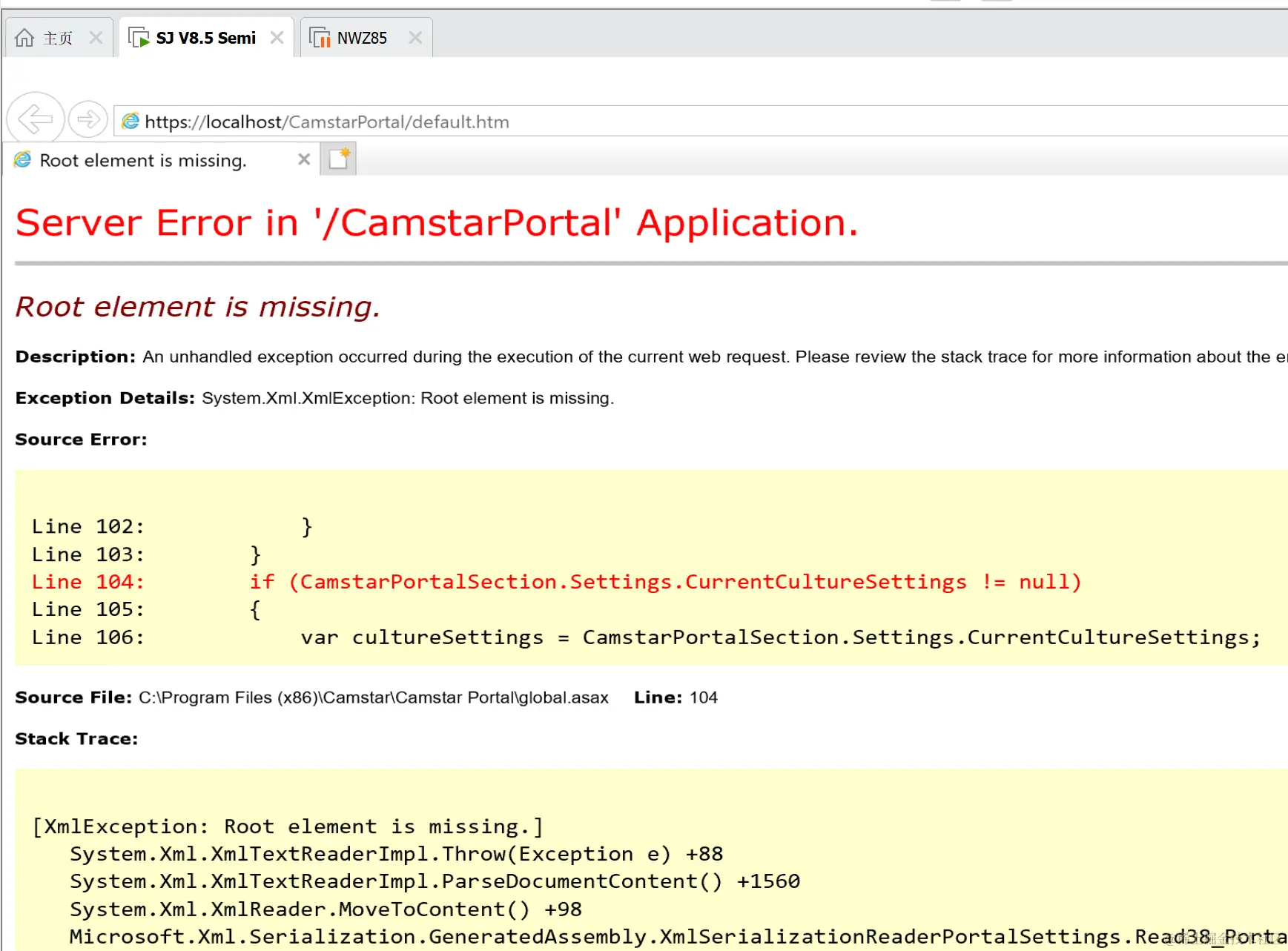Click red highlighted Line 104 code
1288x951 pixels.
click(x=556, y=582)
